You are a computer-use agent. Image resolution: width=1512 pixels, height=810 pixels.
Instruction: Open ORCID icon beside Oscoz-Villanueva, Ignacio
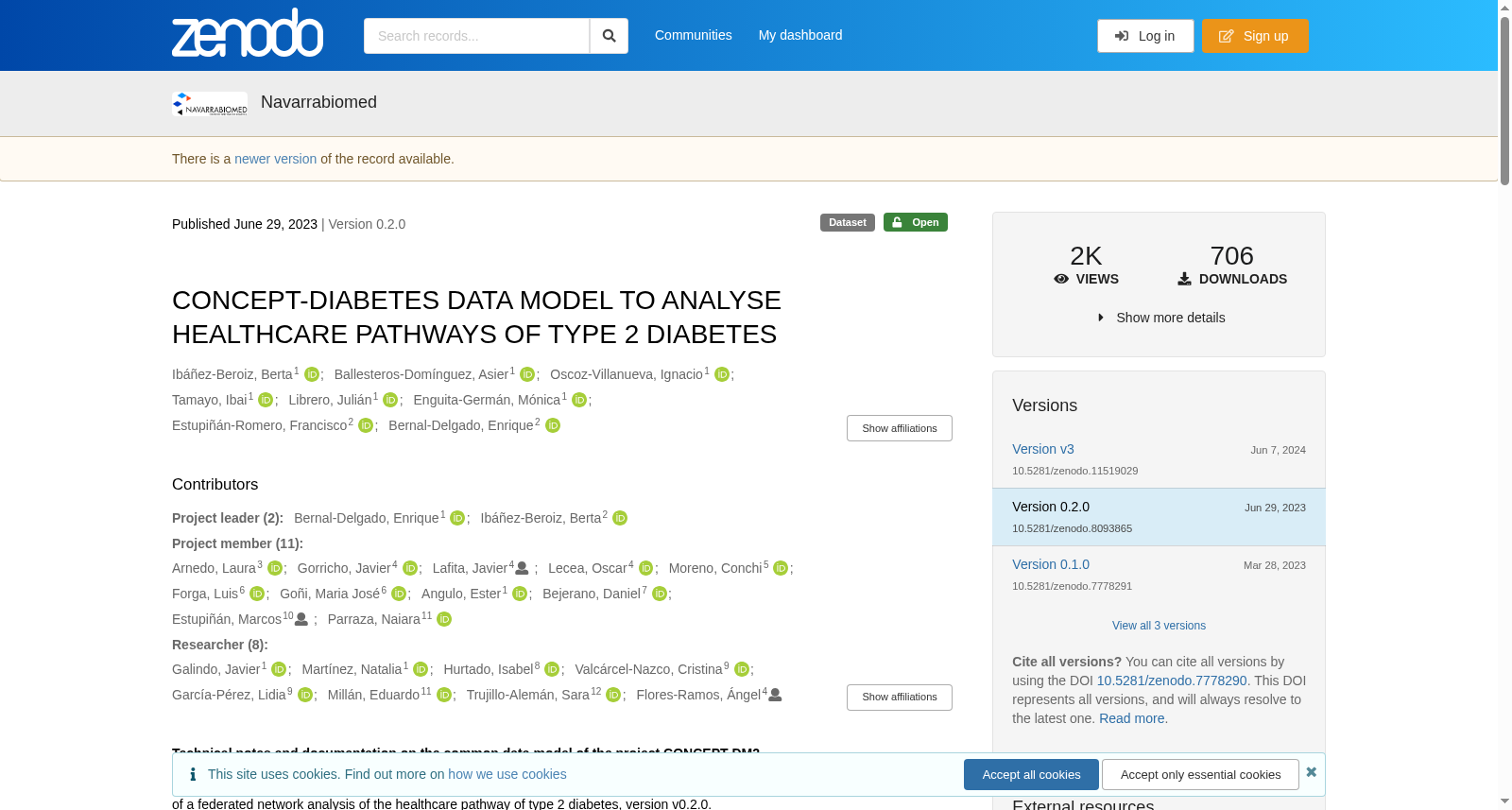click(722, 375)
